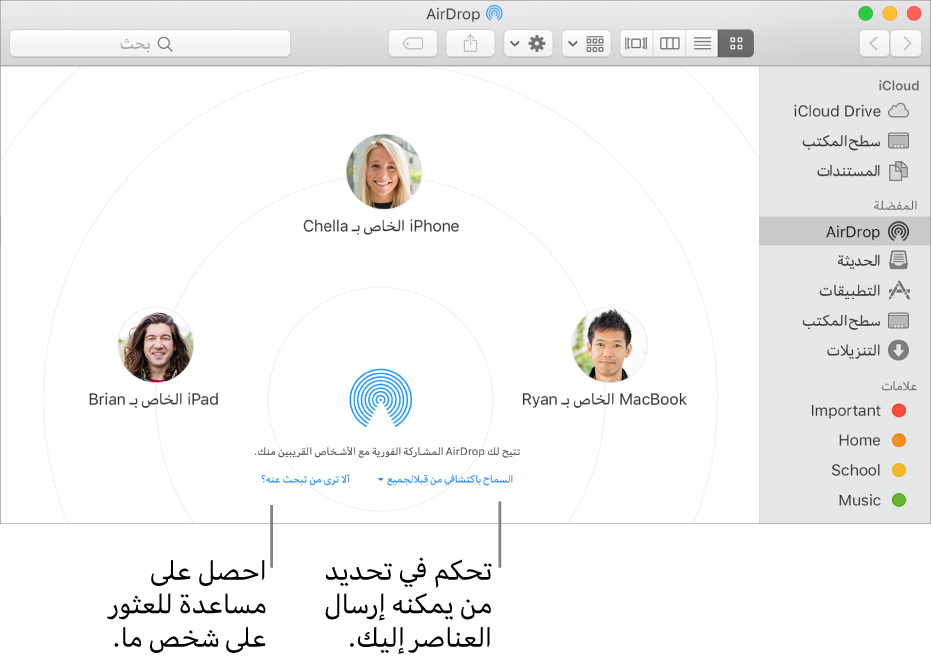This screenshot has width=931, height=657.
Task: Click the التنزيلات download arrow icon
Action: coord(898,350)
